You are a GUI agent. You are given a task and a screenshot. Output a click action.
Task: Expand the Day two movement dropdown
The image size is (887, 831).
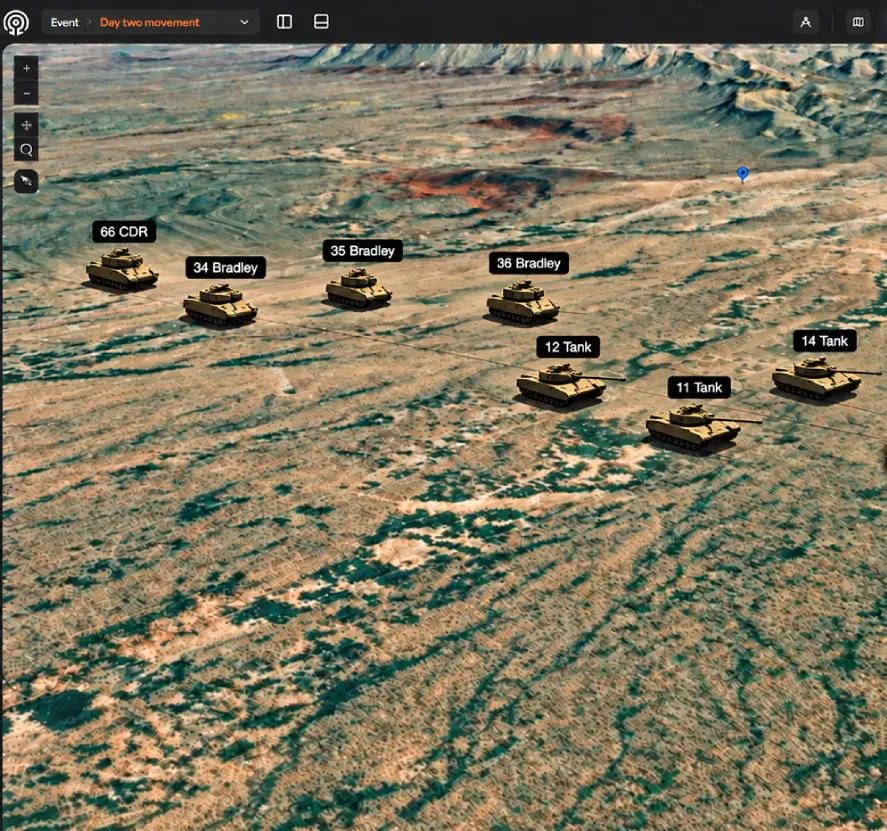click(x=244, y=23)
